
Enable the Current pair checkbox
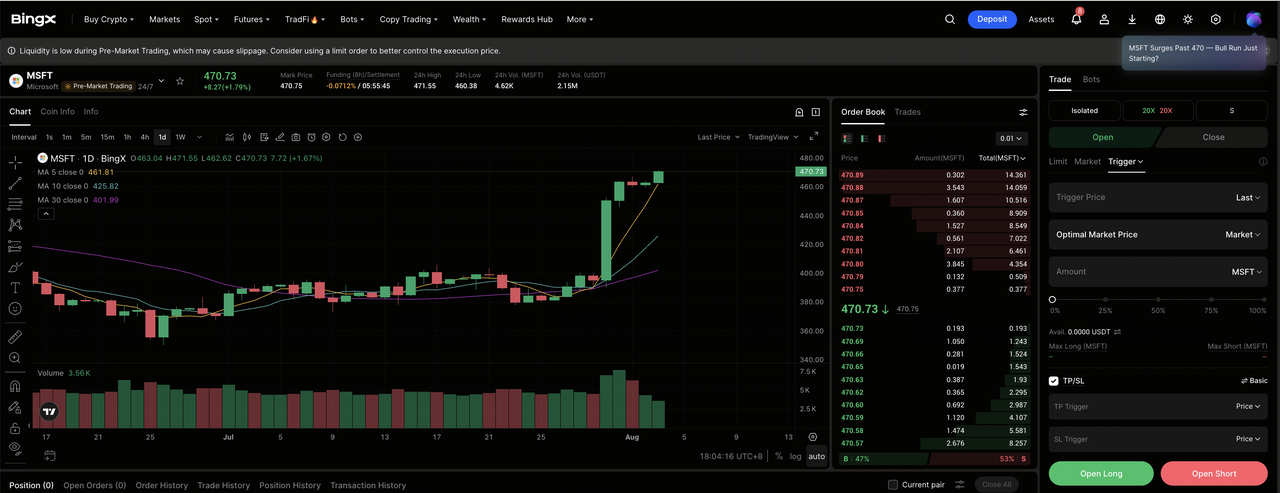coord(893,485)
